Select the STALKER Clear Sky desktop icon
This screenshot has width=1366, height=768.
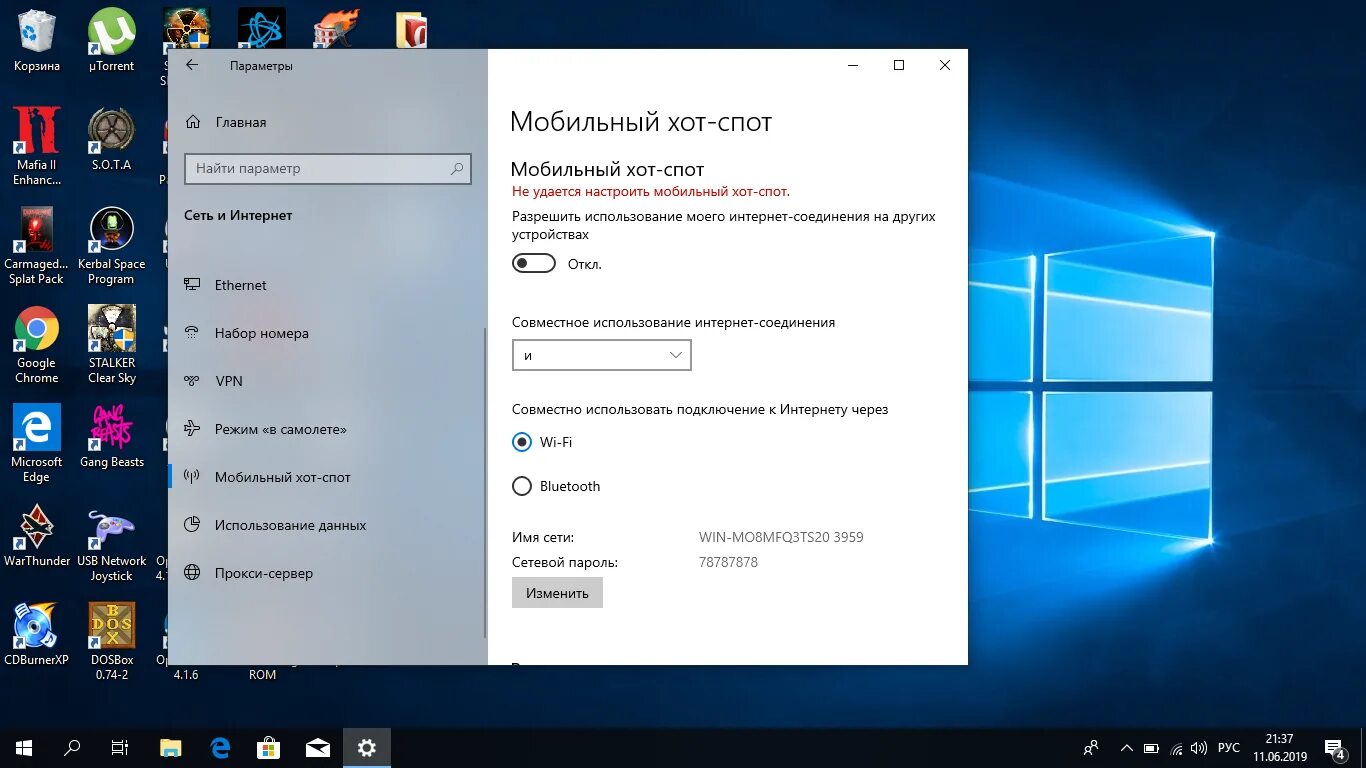tap(112, 345)
